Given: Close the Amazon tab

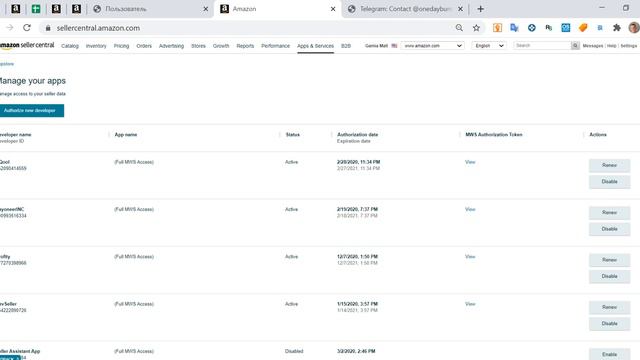Looking at the screenshot, I should (333, 9).
